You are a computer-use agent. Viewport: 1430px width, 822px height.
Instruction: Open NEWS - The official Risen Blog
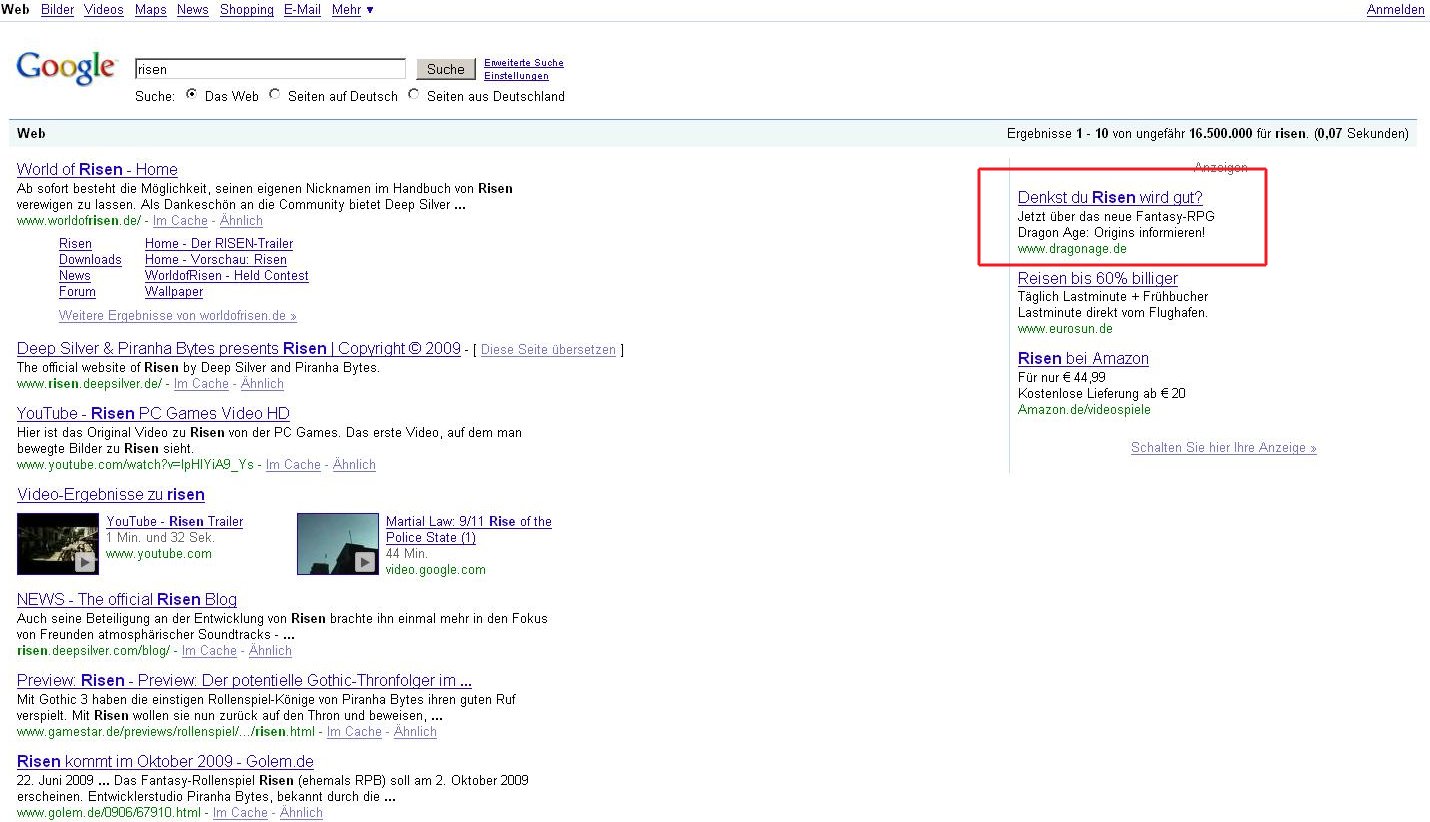[127, 599]
